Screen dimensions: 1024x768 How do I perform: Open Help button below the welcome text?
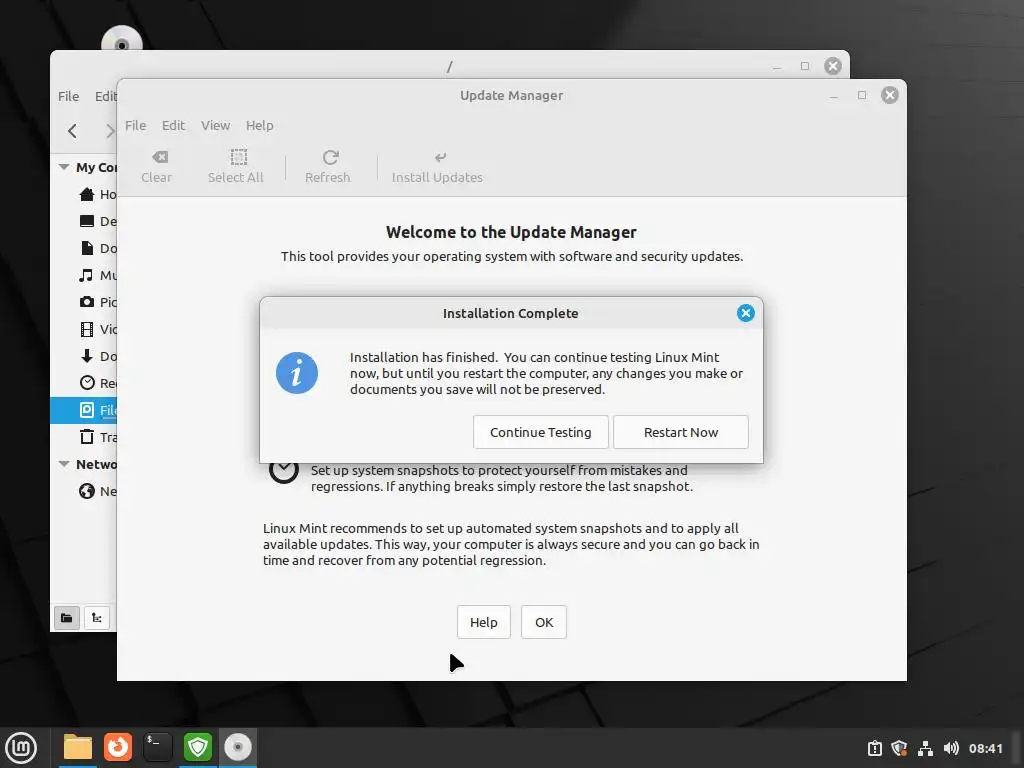pos(483,622)
